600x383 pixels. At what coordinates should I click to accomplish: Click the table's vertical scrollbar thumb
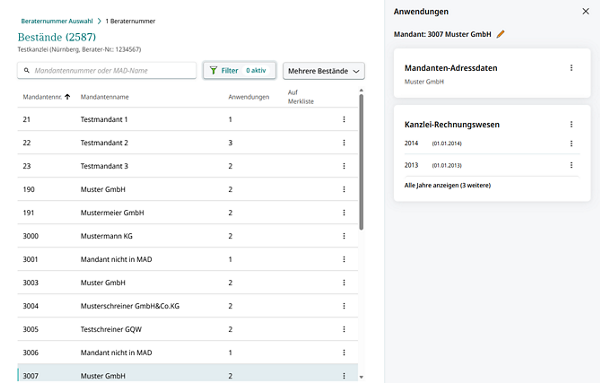tap(361, 162)
